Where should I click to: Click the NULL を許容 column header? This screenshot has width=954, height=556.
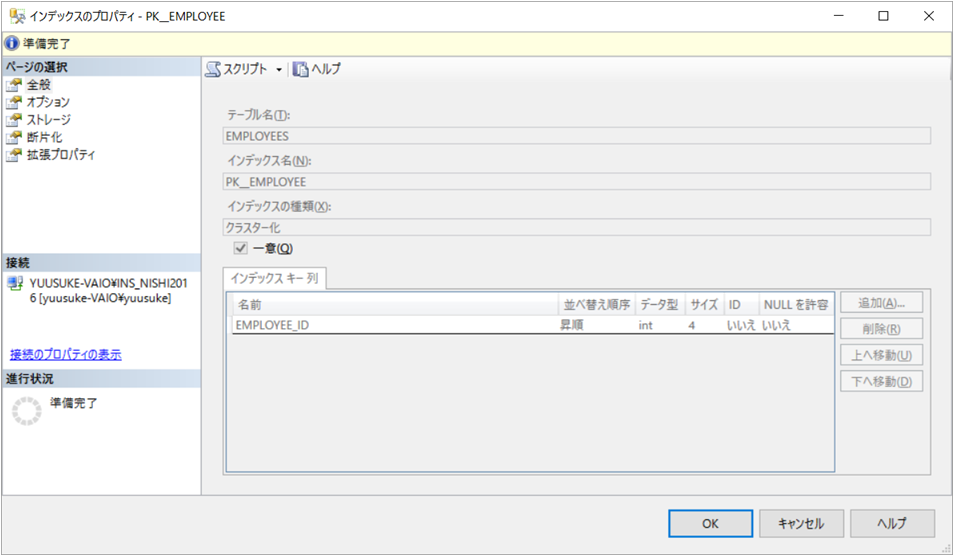coord(796,305)
